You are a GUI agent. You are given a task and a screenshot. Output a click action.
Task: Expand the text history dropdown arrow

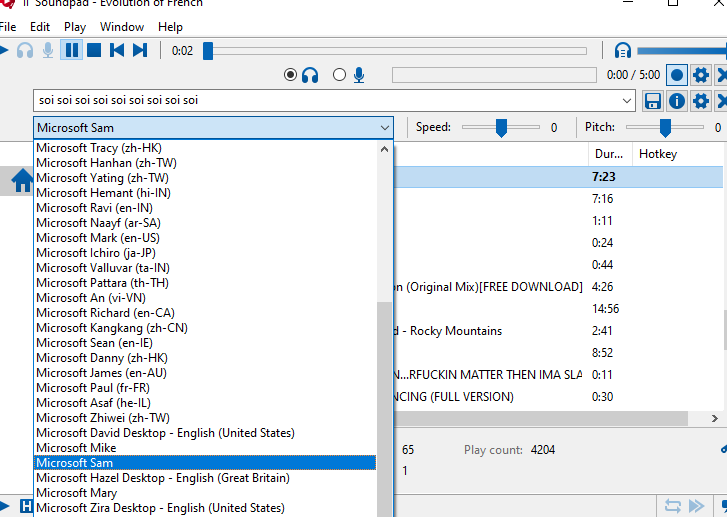(627, 101)
